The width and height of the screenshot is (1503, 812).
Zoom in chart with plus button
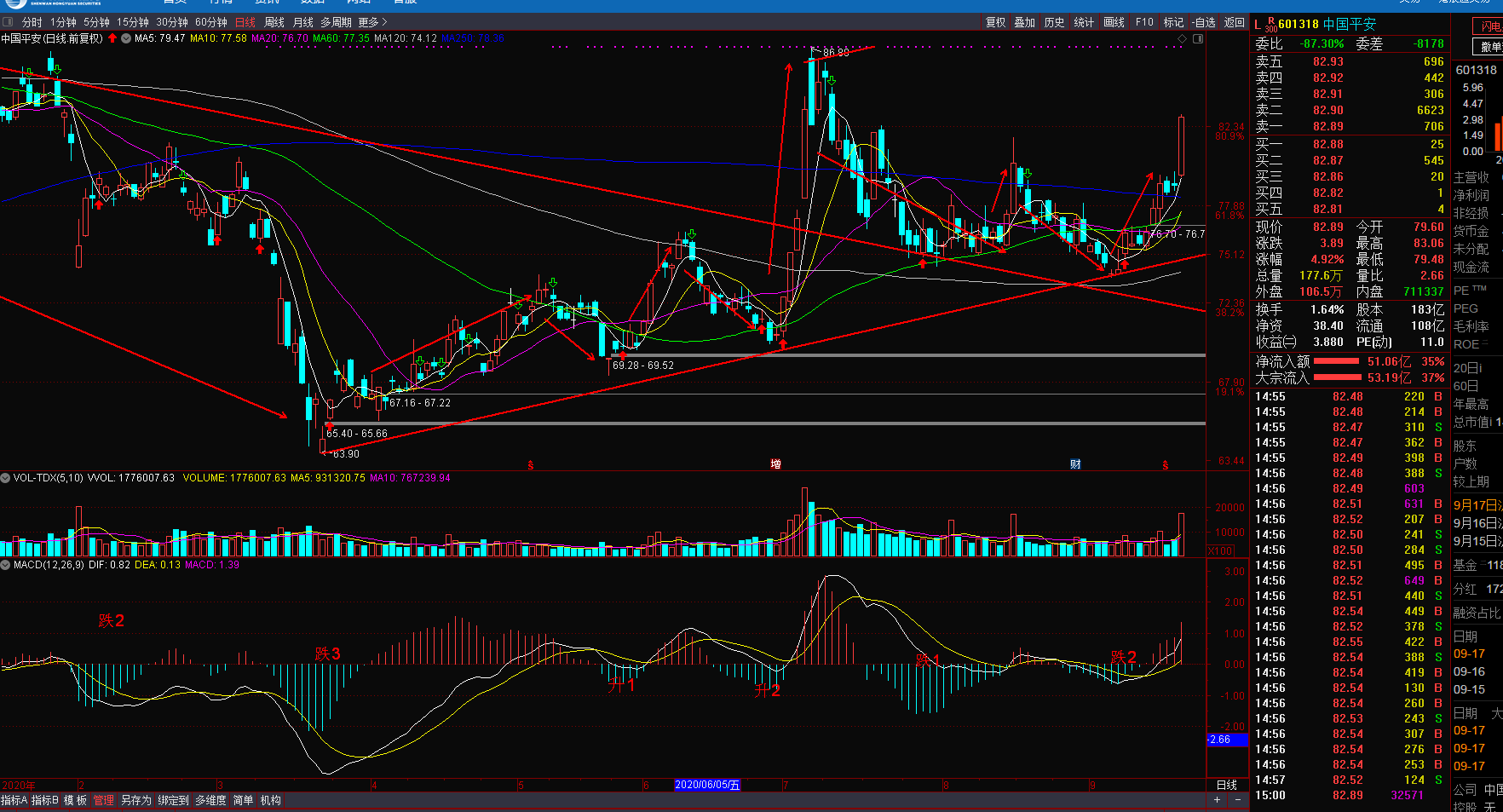pos(1217,800)
